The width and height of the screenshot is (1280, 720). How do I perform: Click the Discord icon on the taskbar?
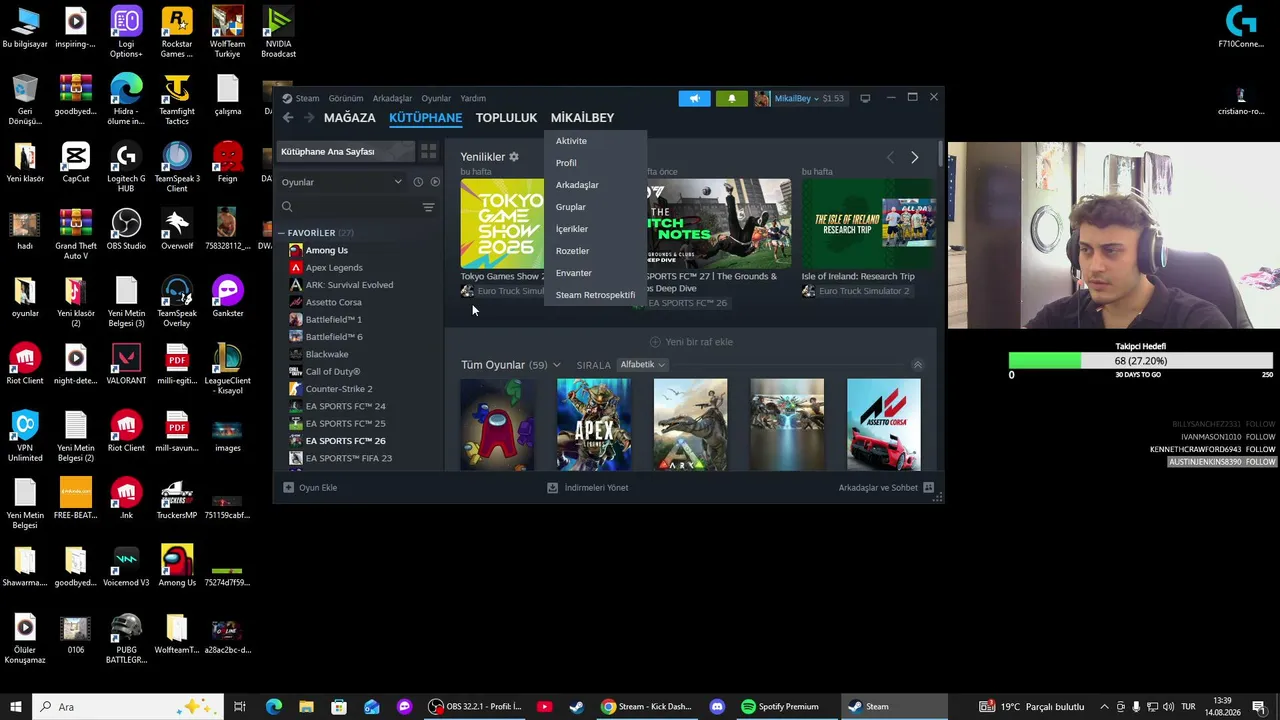click(x=717, y=707)
